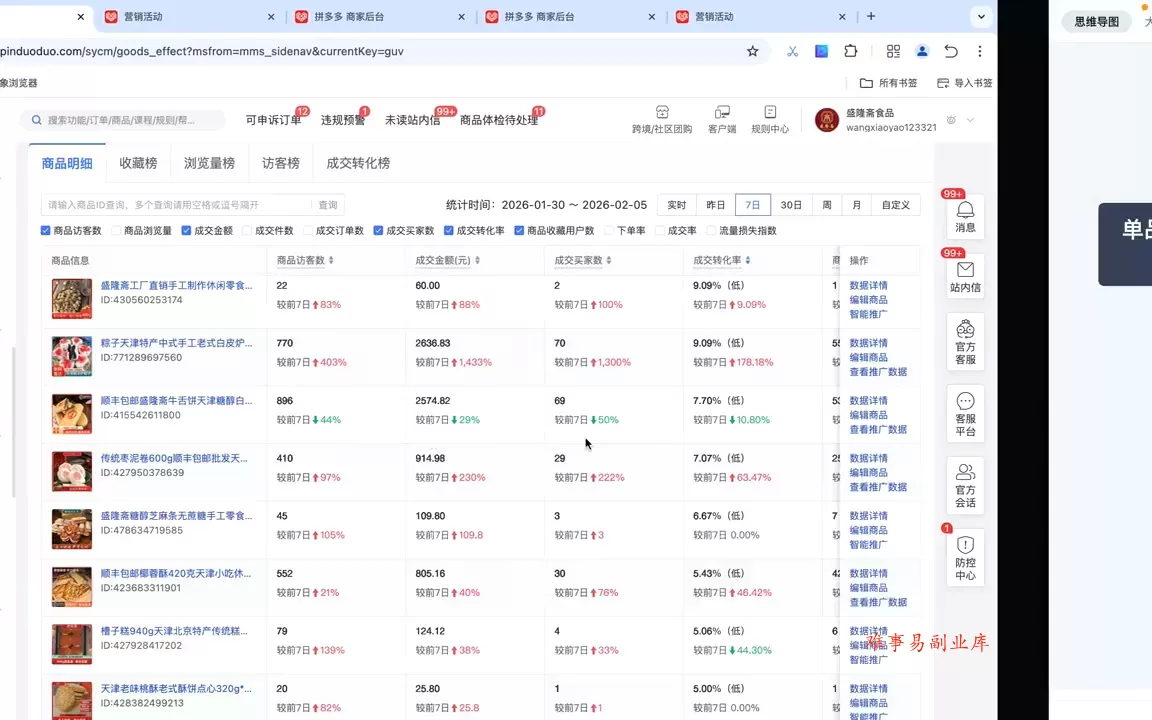
Task: Switch to the 收藏榜 tab
Action: tap(138, 163)
